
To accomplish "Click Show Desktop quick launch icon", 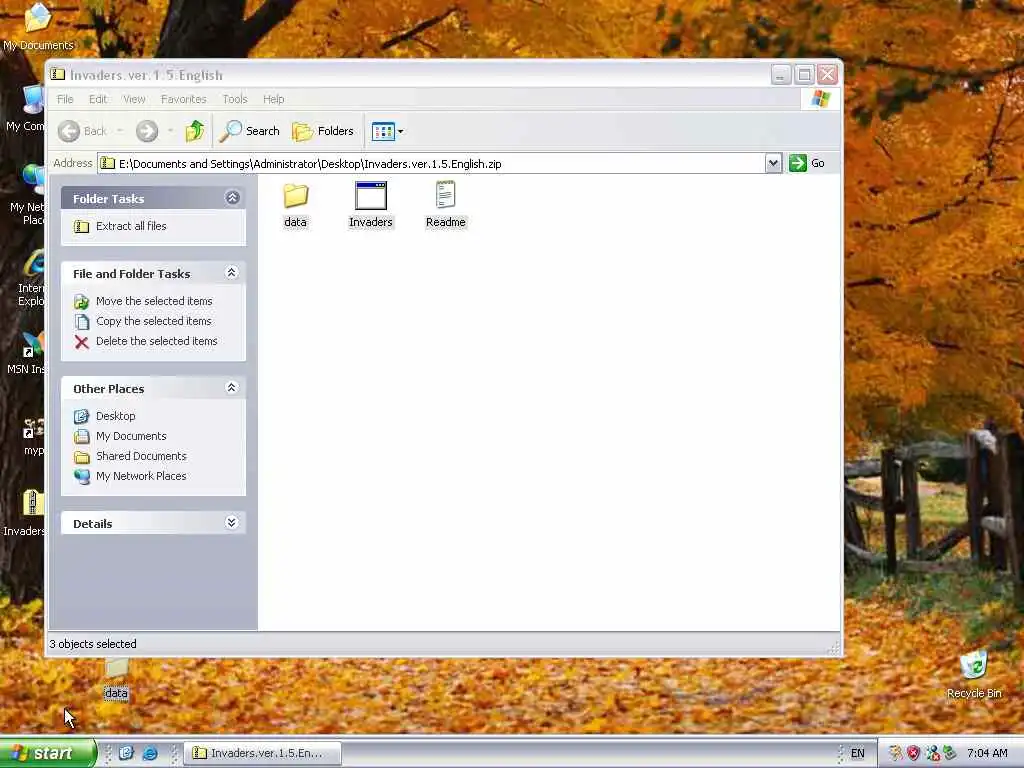I will (126, 753).
